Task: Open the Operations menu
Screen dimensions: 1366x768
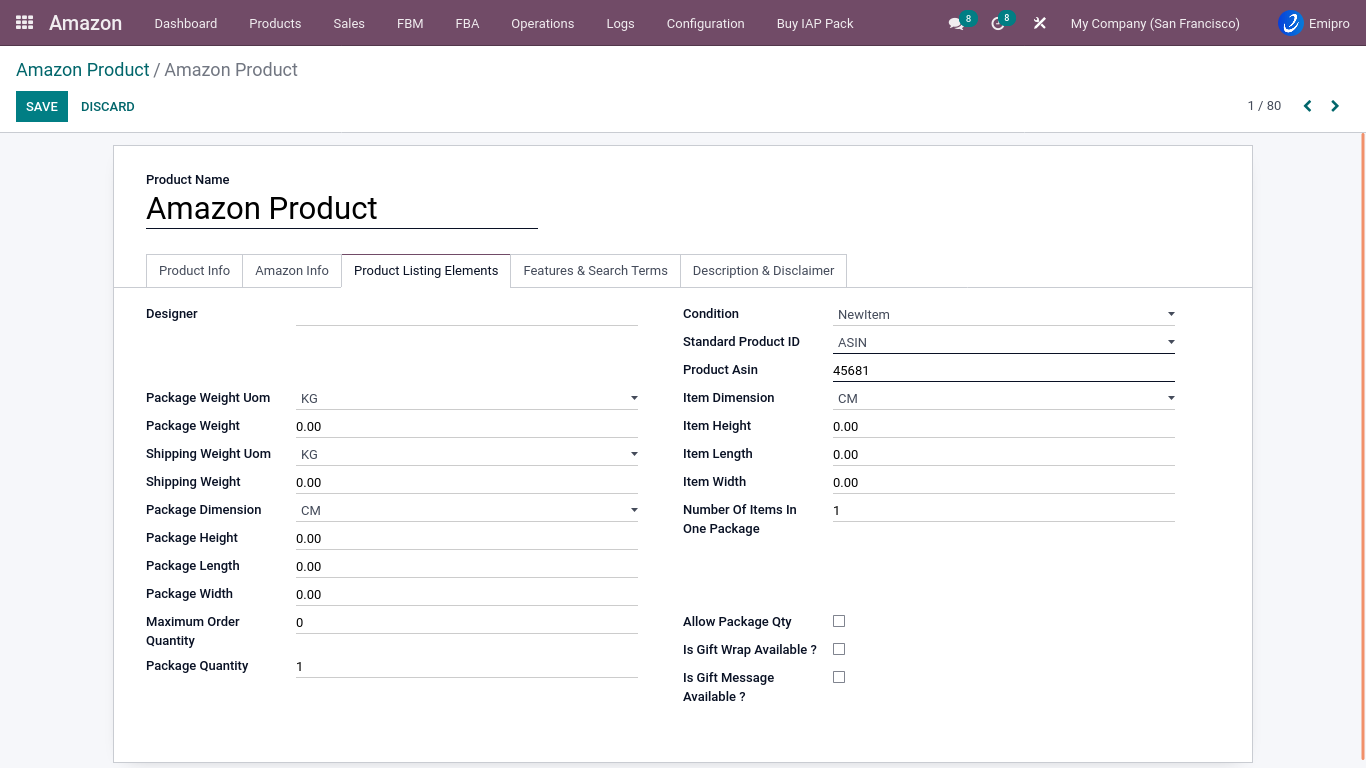Action: 542,23
